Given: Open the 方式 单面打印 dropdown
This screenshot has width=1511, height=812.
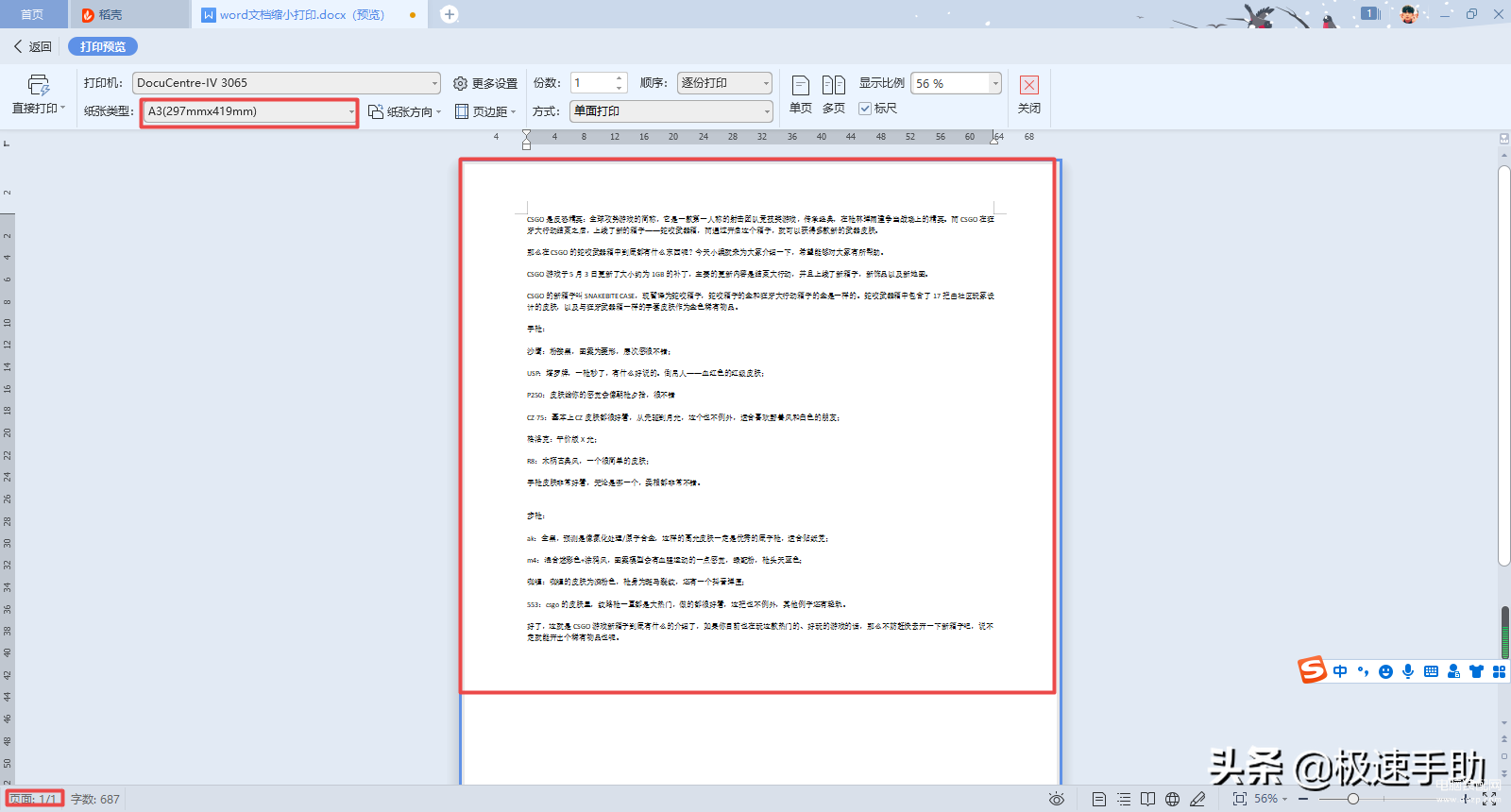Looking at the screenshot, I should click(671, 111).
